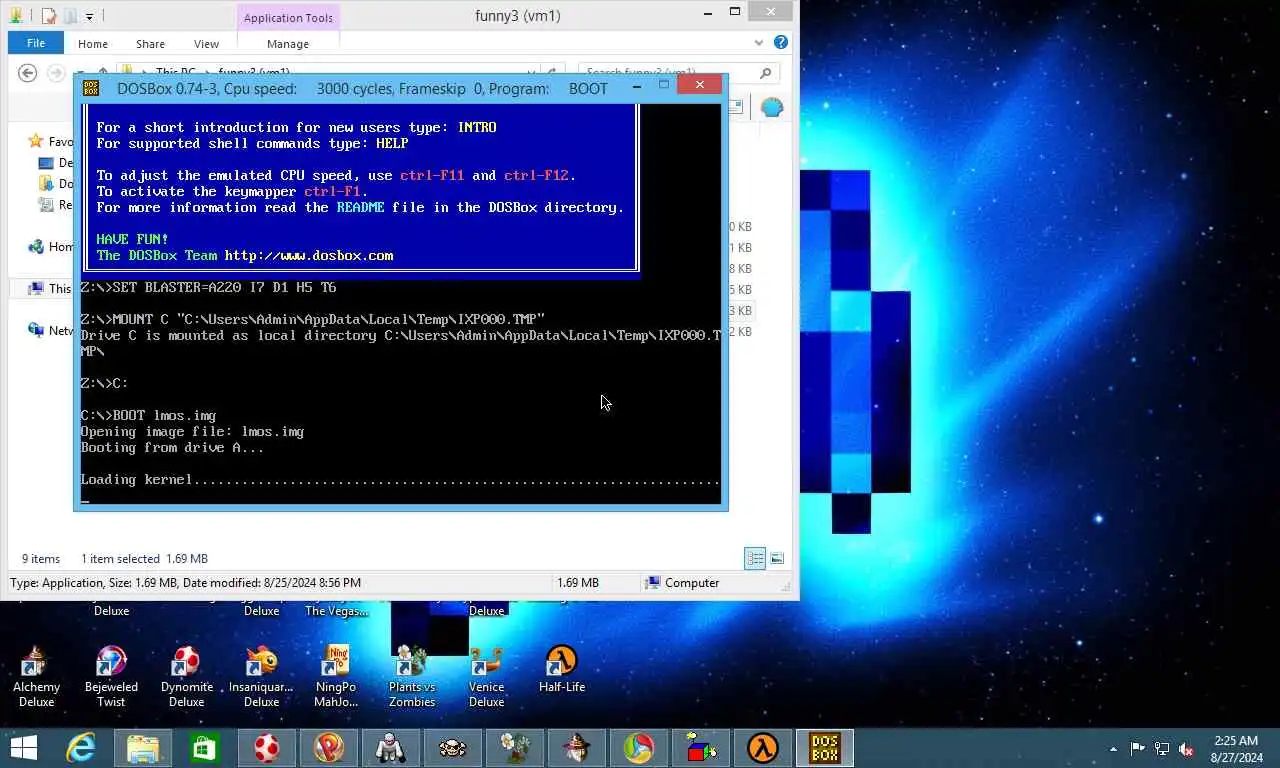Select the Favorites star in navigation pane
Screen dimensions: 1280x768
coord(36,141)
